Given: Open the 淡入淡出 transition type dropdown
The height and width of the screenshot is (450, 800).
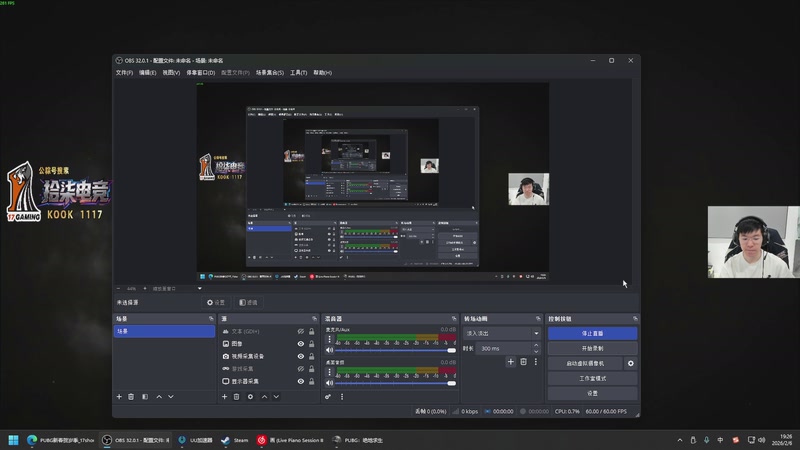Looking at the screenshot, I should (502, 333).
